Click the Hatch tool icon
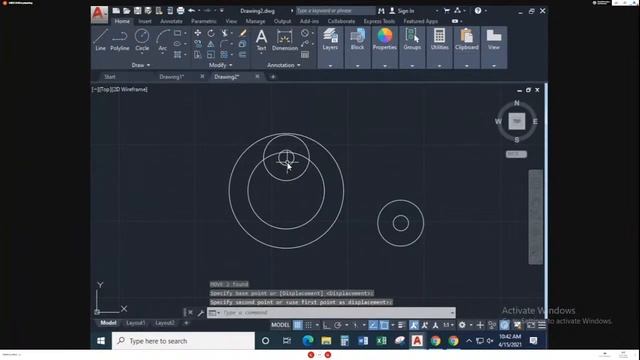640x360 pixels. (178, 55)
